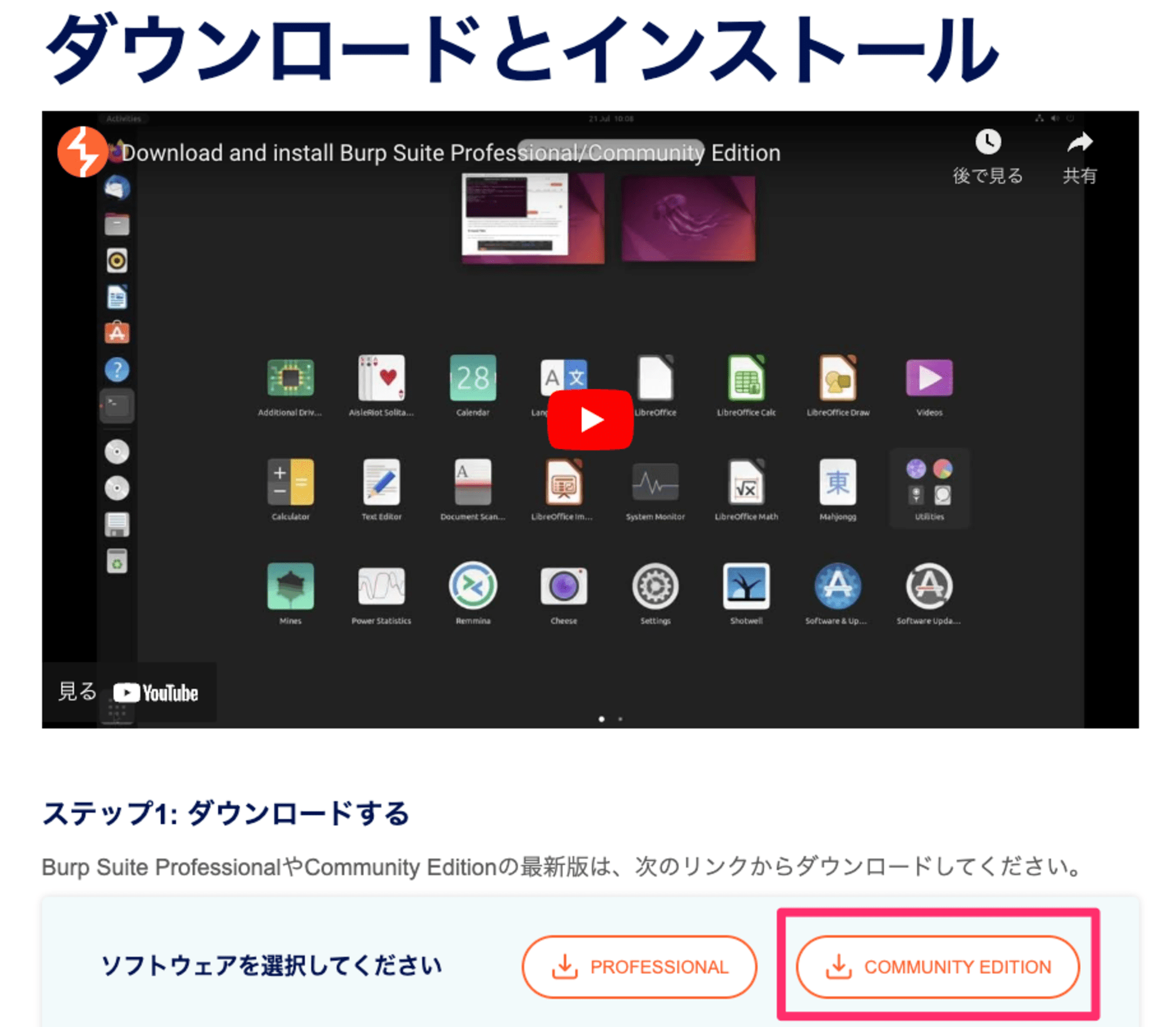Click the Burp Suite channel avatar
Image resolution: width=1176 pixels, height=1027 pixels.
click(82, 152)
